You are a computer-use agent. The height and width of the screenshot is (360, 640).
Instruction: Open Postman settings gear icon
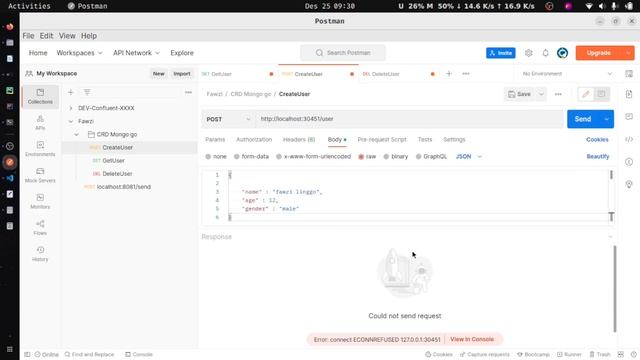point(529,53)
